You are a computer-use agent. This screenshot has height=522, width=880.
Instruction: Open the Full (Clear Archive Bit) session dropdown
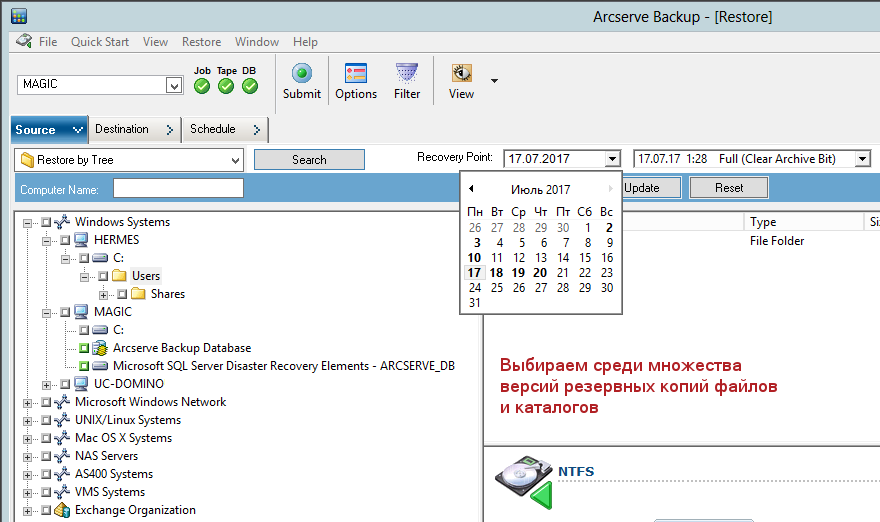[x=863, y=159]
